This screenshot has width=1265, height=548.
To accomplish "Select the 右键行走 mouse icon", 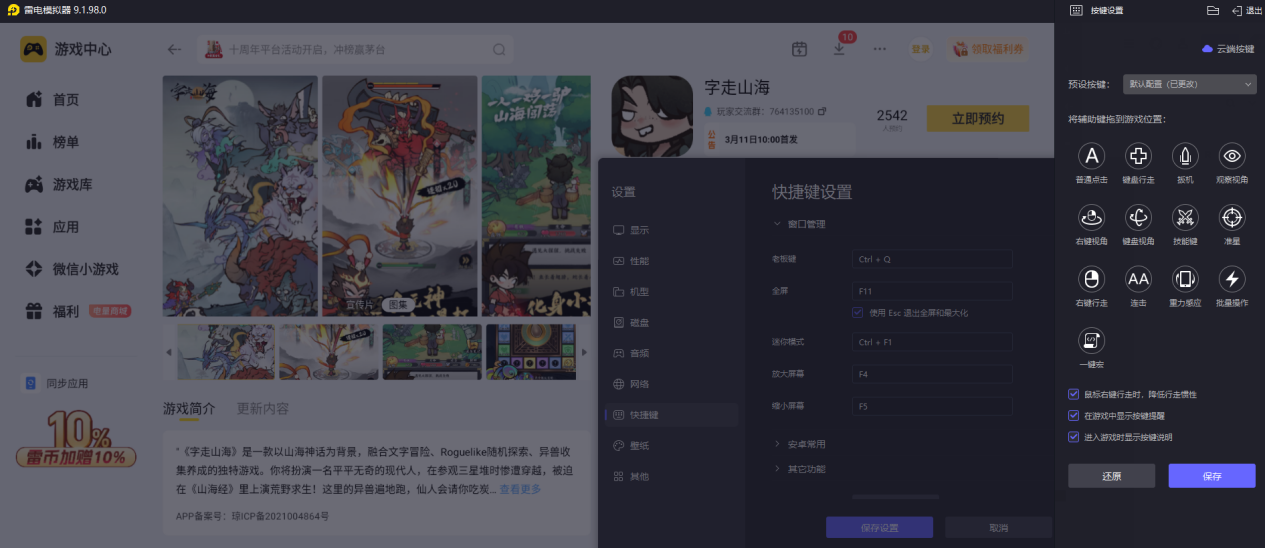I will [1092, 279].
